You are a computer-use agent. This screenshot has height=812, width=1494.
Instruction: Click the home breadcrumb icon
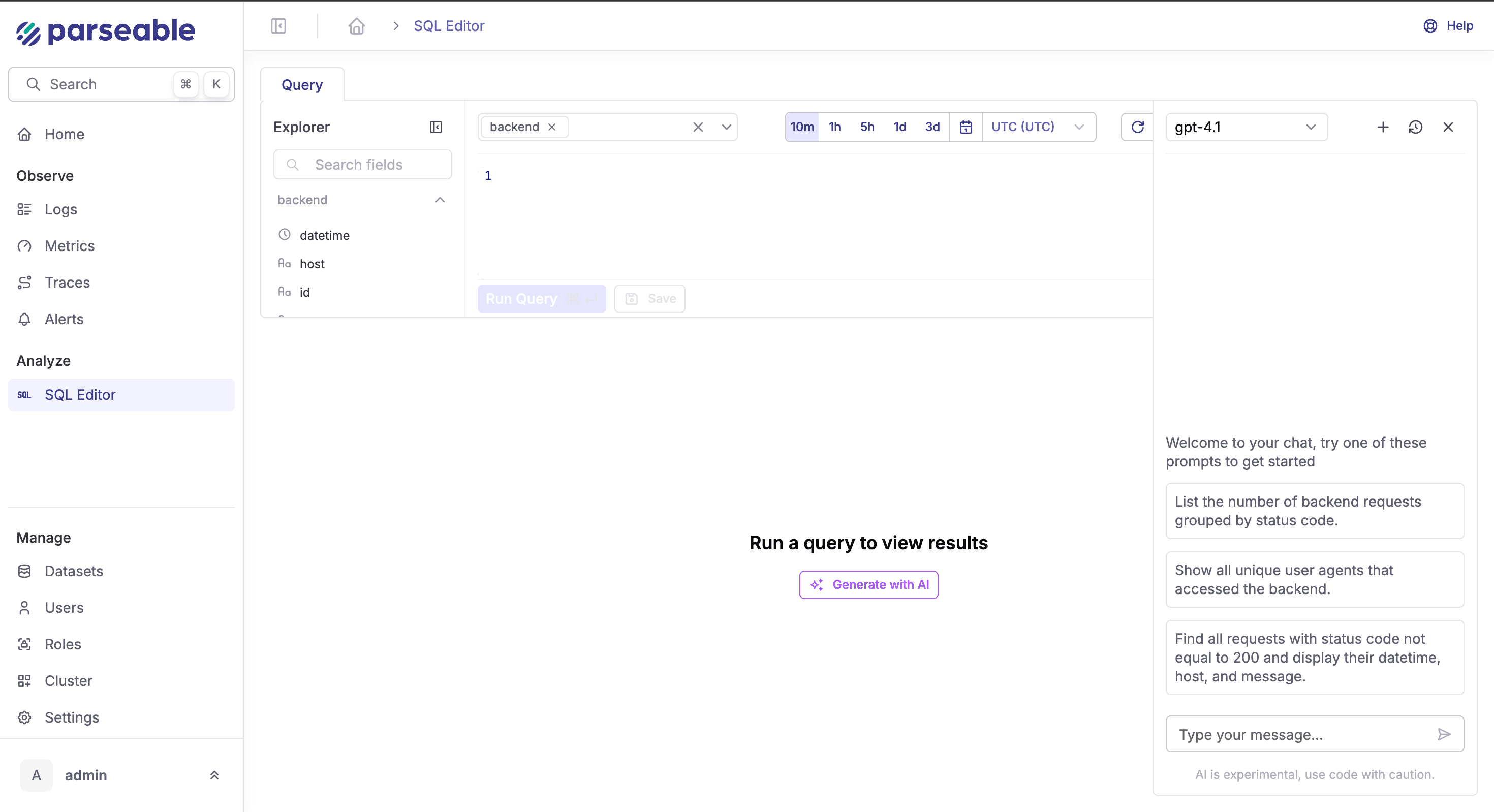point(356,26)
